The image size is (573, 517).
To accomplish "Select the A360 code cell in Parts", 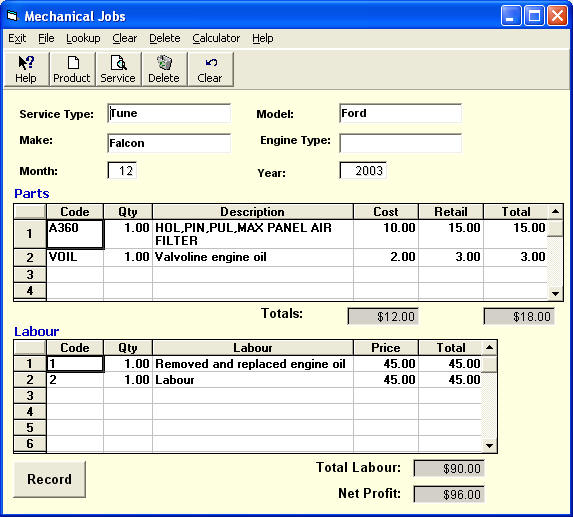I will tap(75, 234).
